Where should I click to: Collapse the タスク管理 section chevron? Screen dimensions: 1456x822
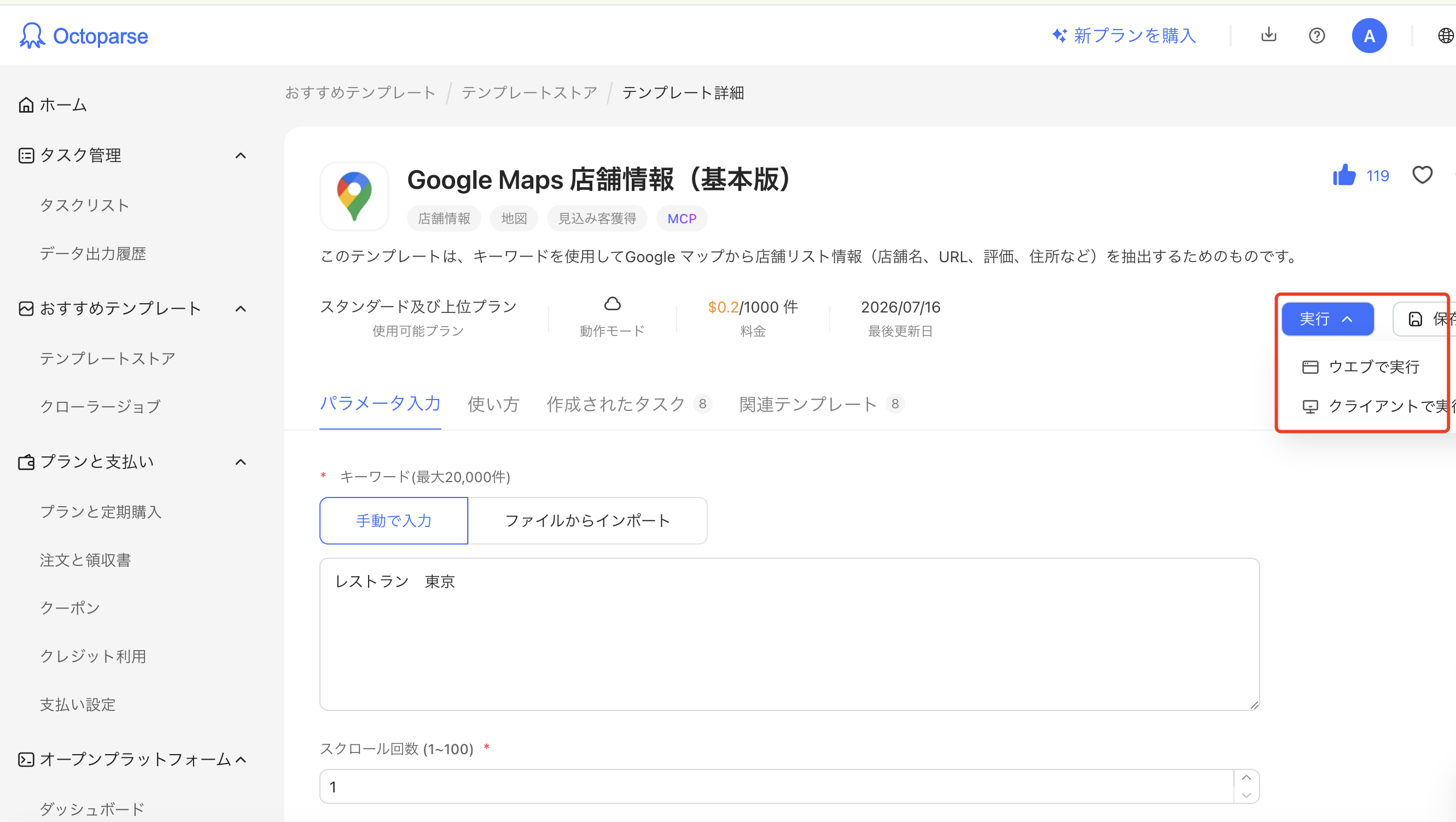click(241, 155)
